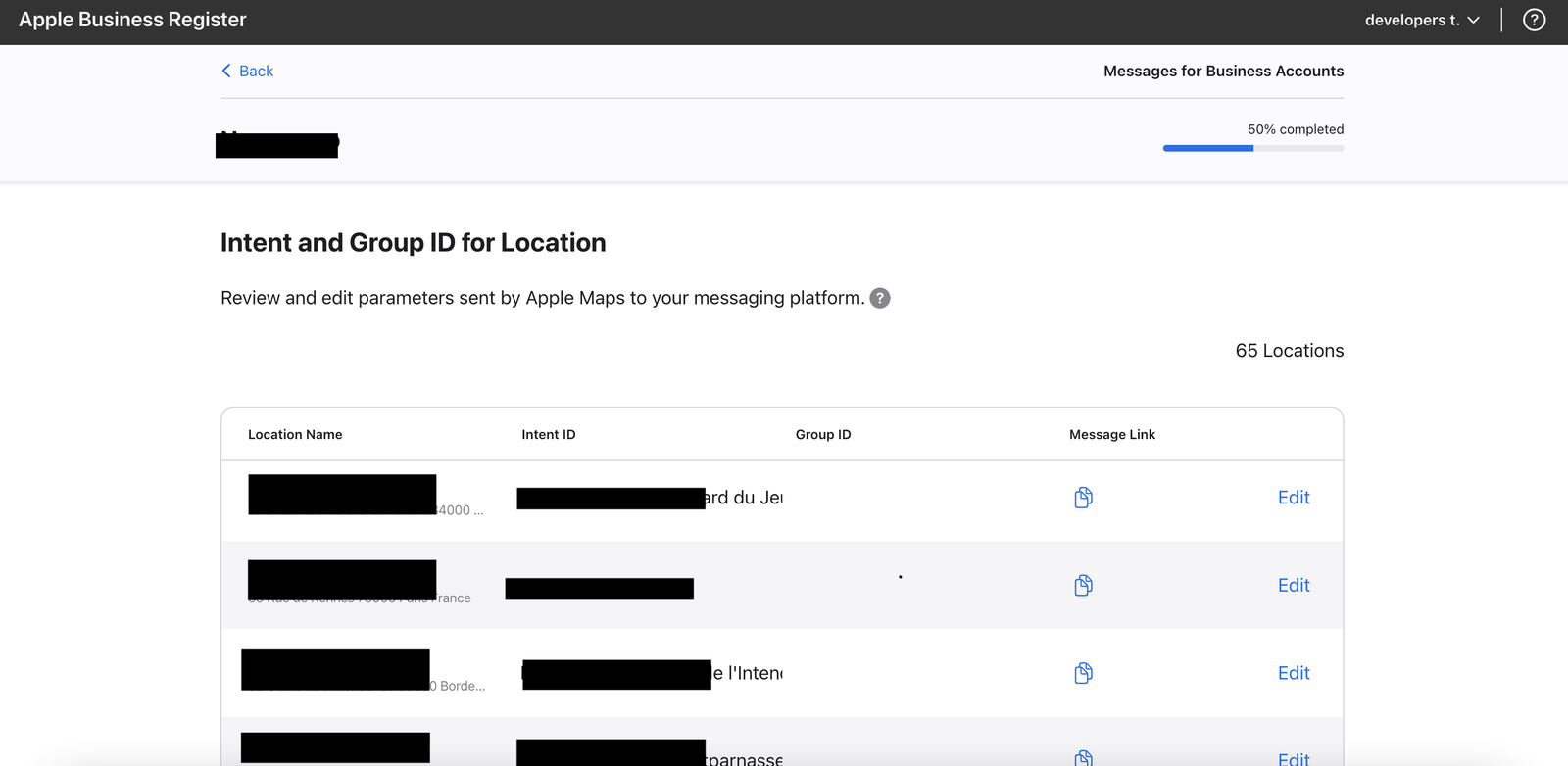The height and width of the screenshot is (766, 1568).
Task: Copy message link for the 'parnasse' row
Action: (x=1083, y=757)
